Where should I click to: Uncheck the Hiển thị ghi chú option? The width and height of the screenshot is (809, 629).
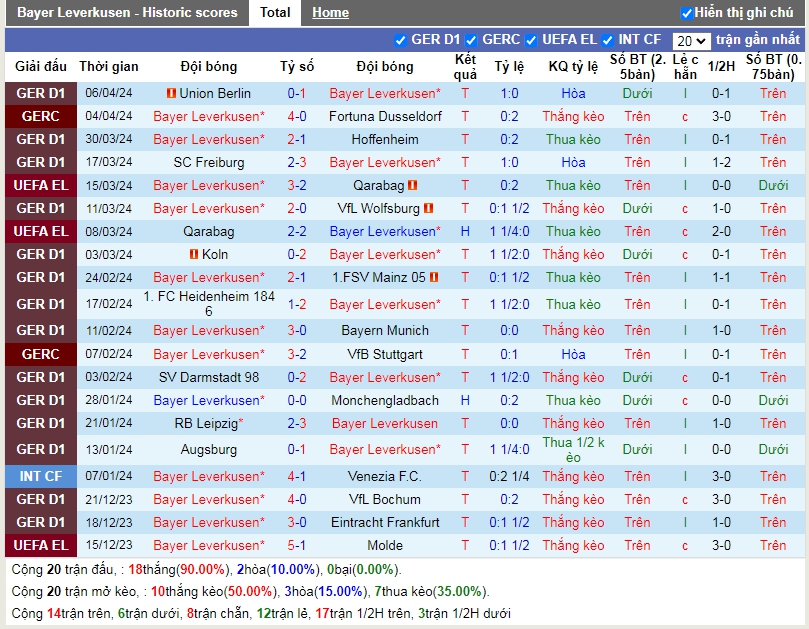pyautogui.click(x=687, y=13)
